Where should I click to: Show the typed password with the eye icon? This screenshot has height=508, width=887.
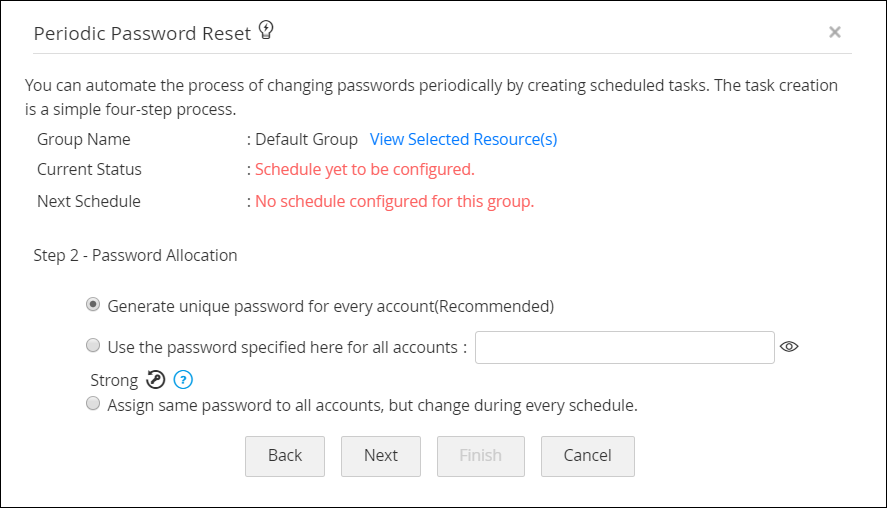pyautogui.click(x=789, y=347)
